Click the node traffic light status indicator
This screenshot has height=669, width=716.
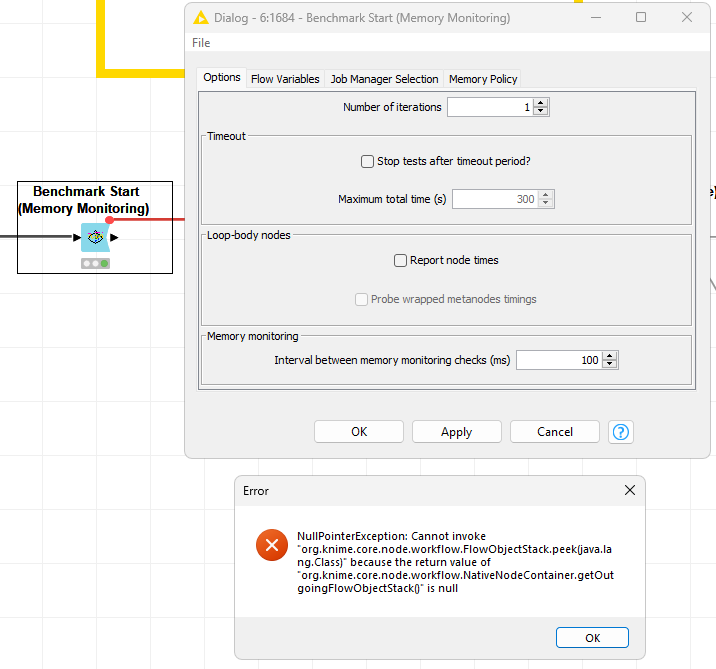coord(96,263)
